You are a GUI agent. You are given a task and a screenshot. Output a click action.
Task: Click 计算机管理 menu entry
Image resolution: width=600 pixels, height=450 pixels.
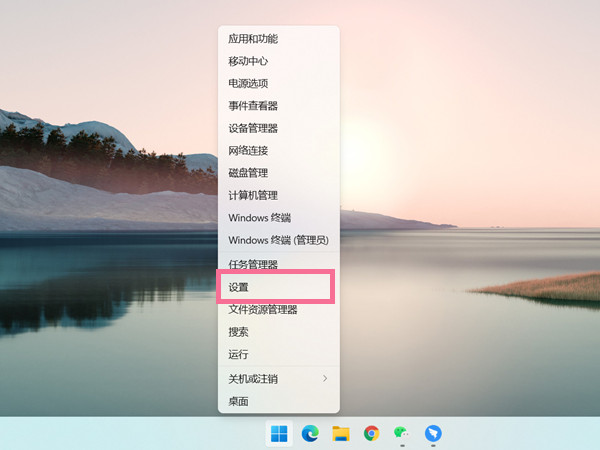[x=252, y=196]
